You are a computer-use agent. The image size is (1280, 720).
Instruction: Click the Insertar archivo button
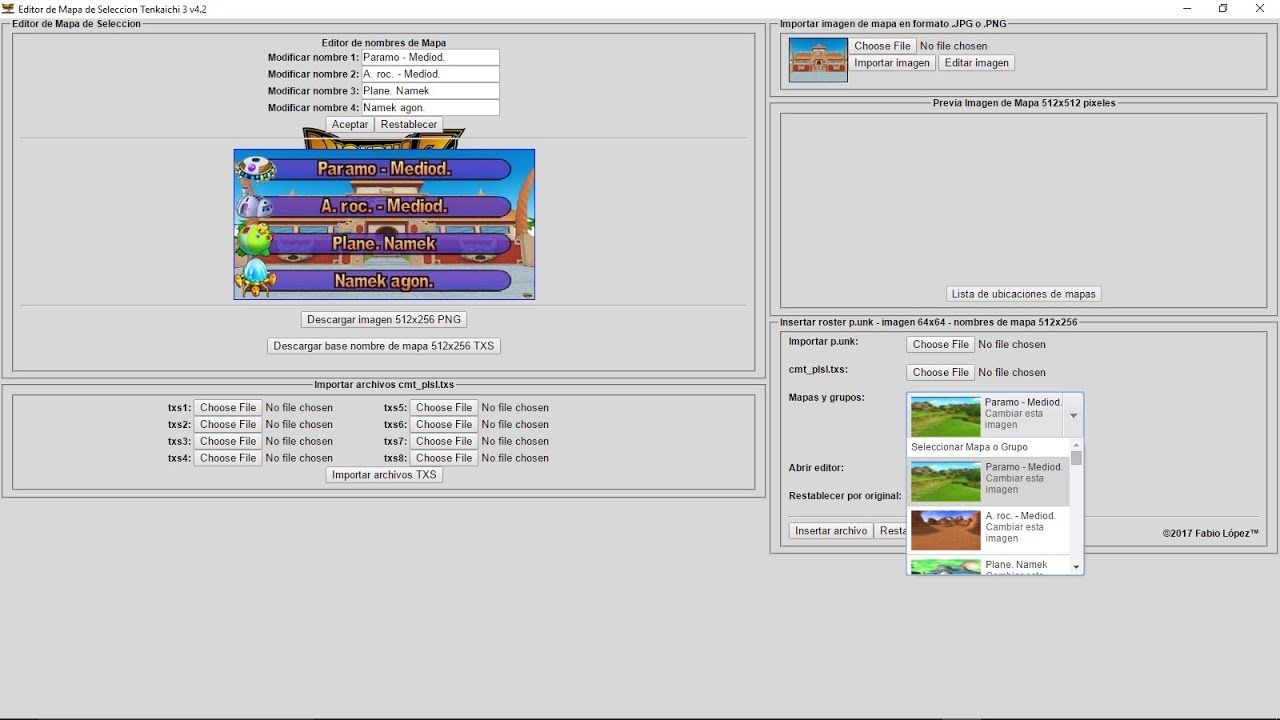pyautogui.click(x=831, y=531)
